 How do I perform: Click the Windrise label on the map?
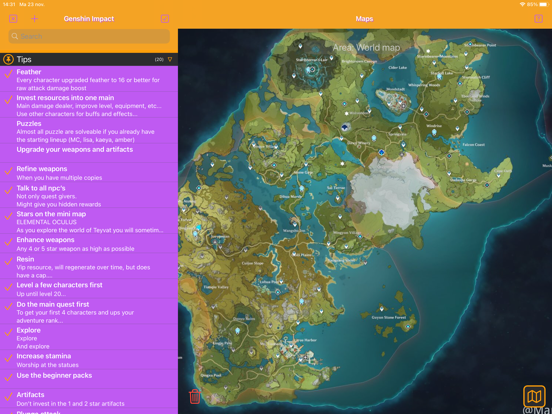pyautogui.click(x=434, y=126)
